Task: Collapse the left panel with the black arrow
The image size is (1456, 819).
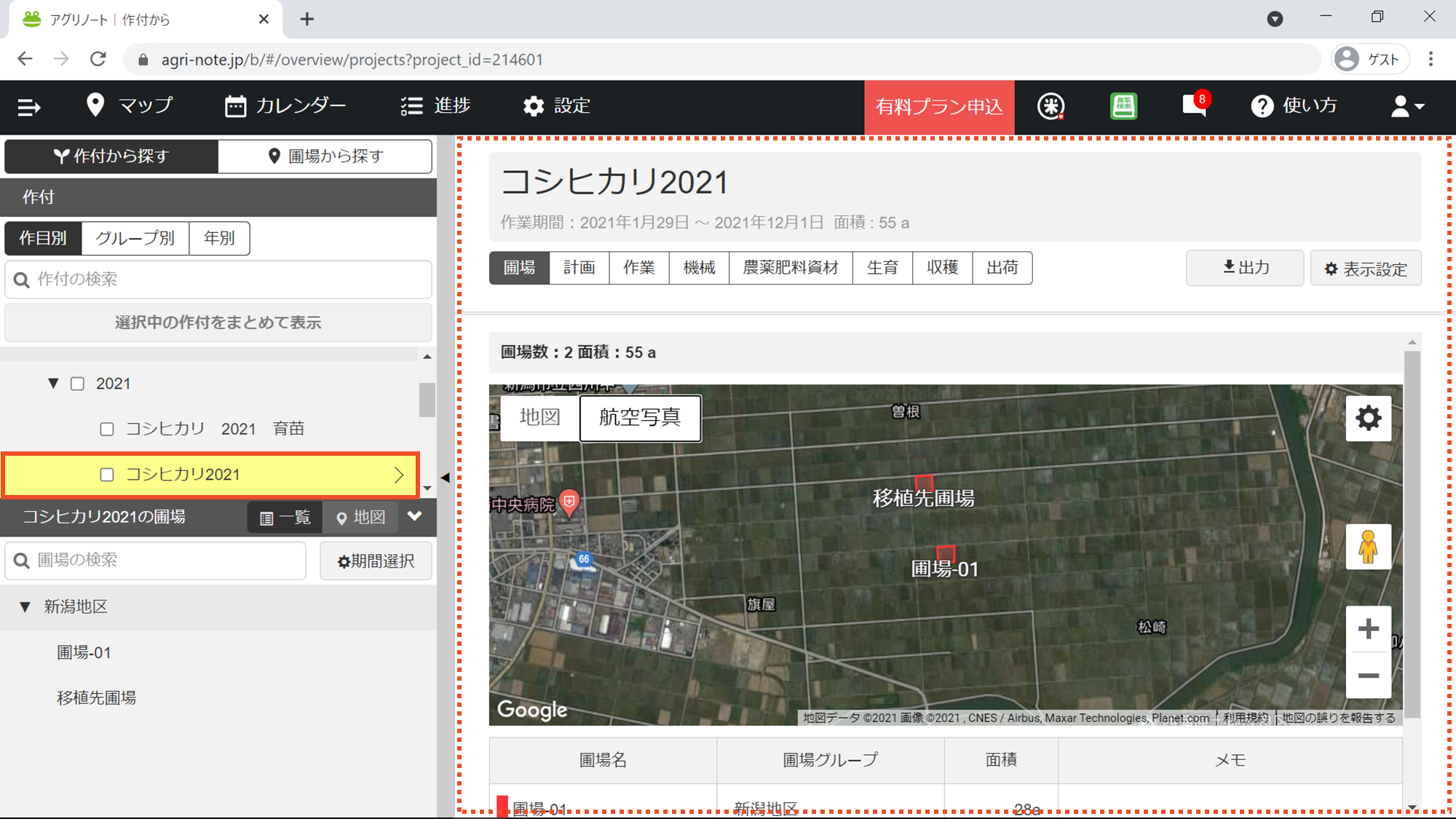Action: pyautogui.click(x=445, y=478)
